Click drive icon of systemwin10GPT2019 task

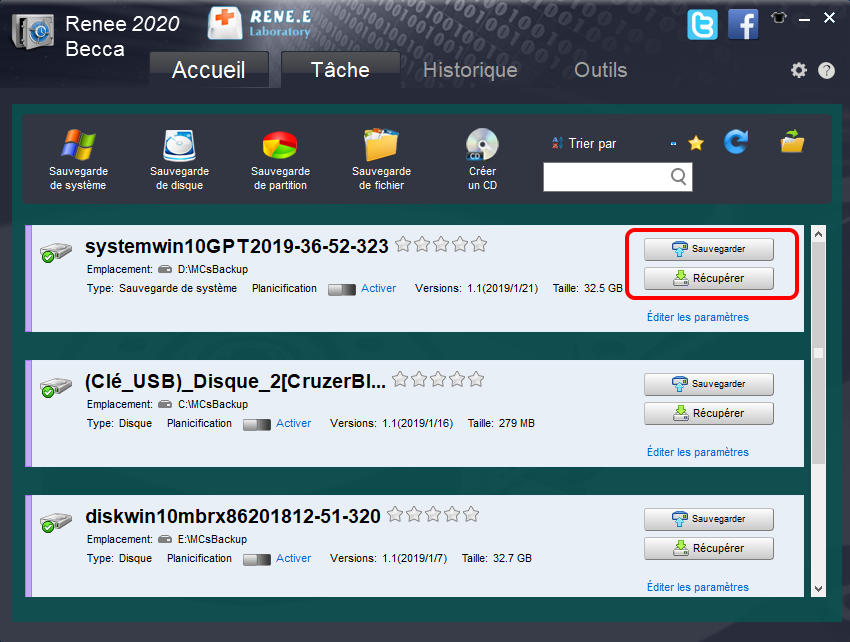[x=56, y=253]
